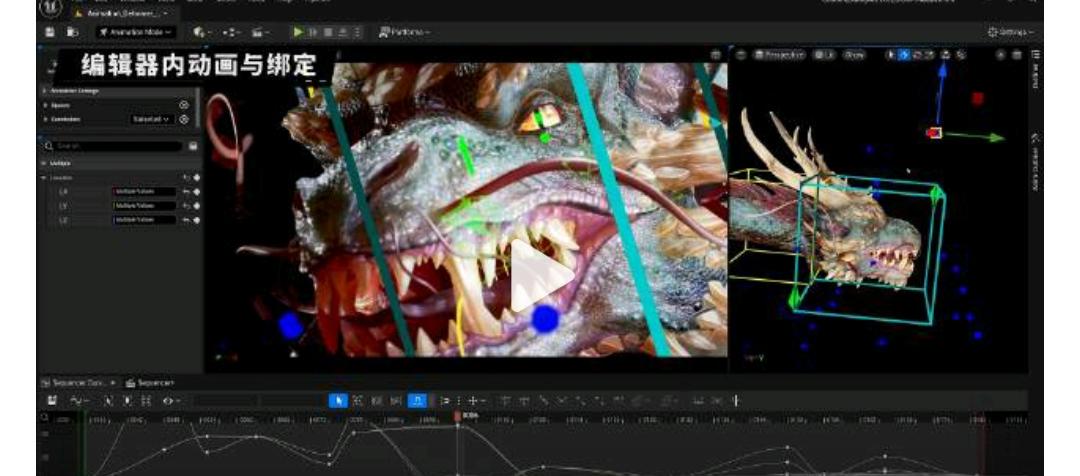
Task: Add a keyframe for the Z location row
Action: (197, 220)
